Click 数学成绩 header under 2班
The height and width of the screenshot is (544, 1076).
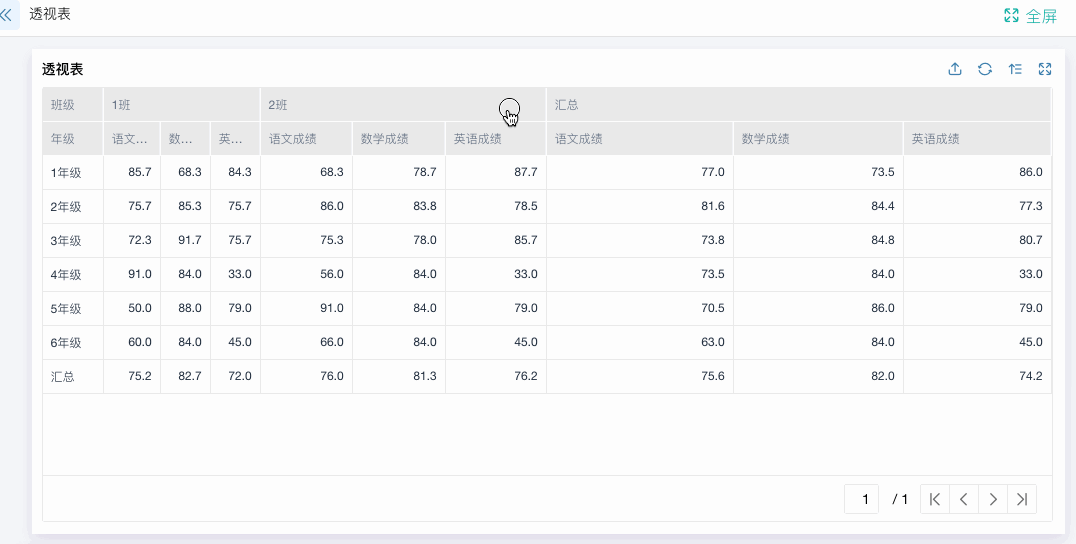pyautogui.click(x=398, y=139)
